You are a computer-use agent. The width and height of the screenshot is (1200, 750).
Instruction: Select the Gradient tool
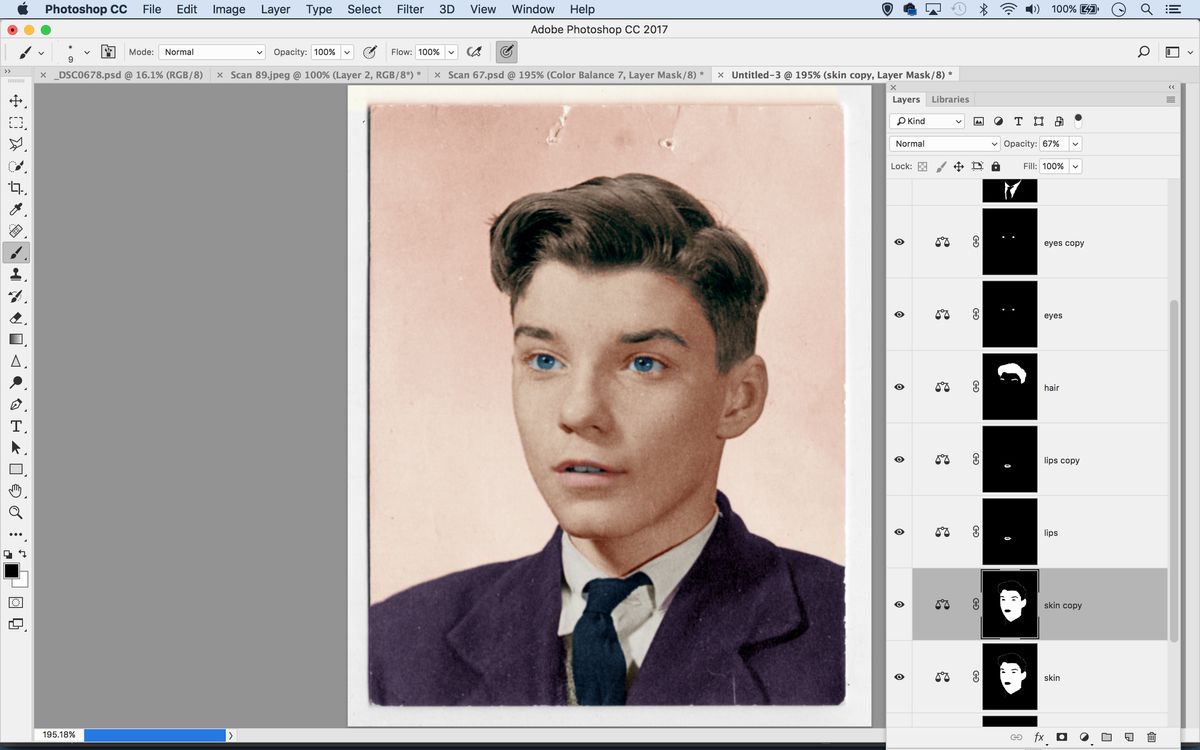point(16,339)
